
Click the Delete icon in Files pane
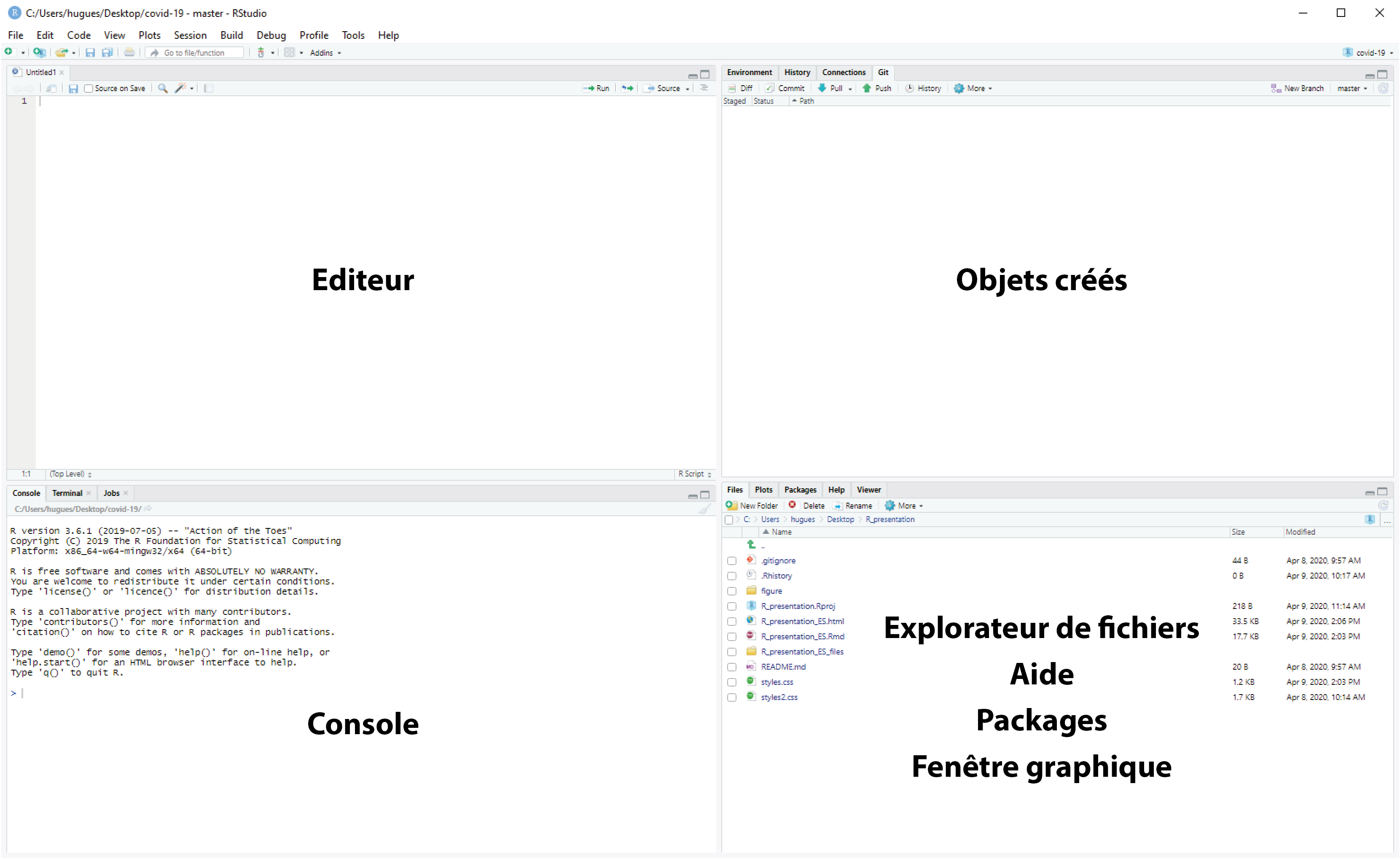[793, 505]
